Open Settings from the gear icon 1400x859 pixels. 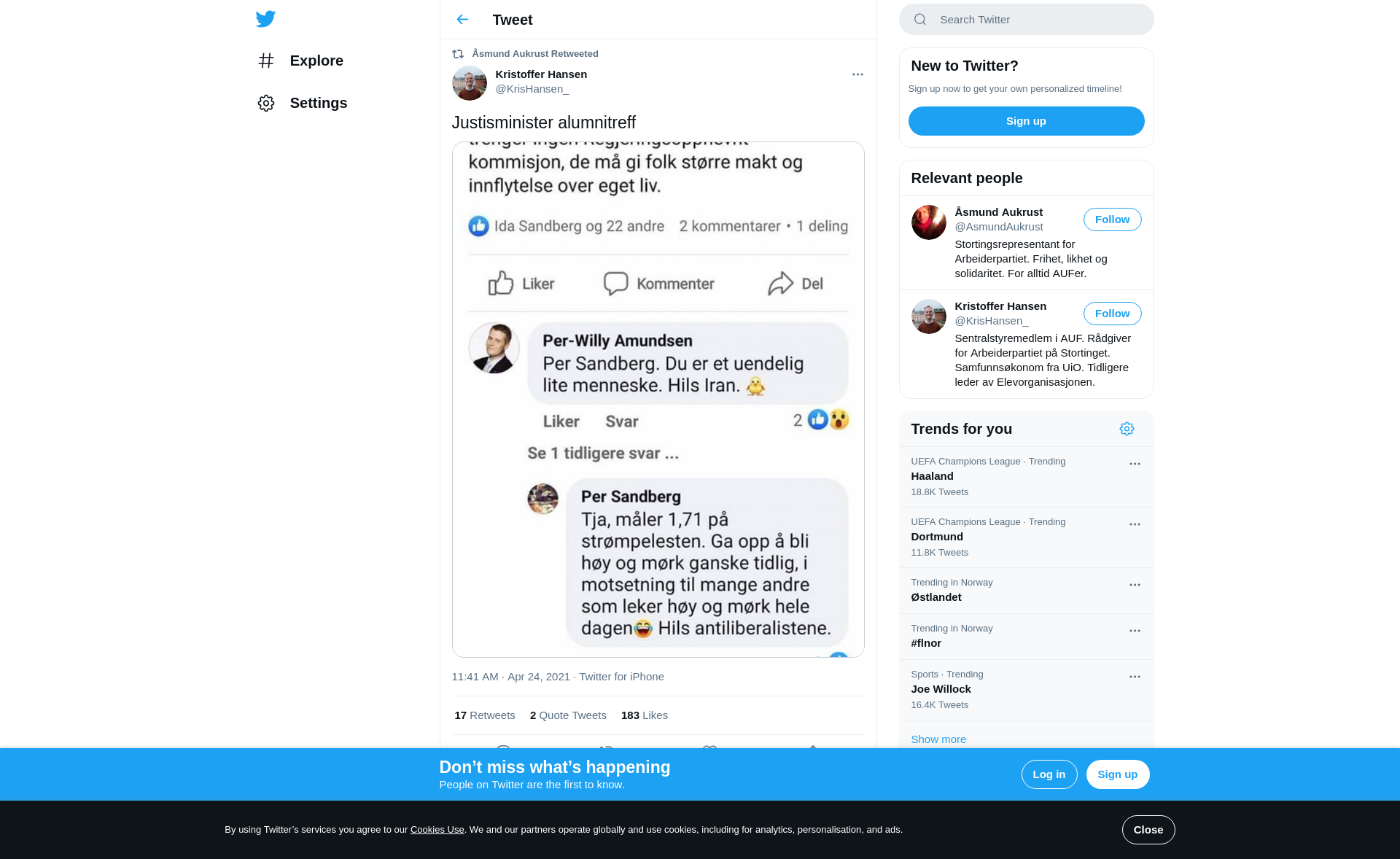[x=266, y=103]
